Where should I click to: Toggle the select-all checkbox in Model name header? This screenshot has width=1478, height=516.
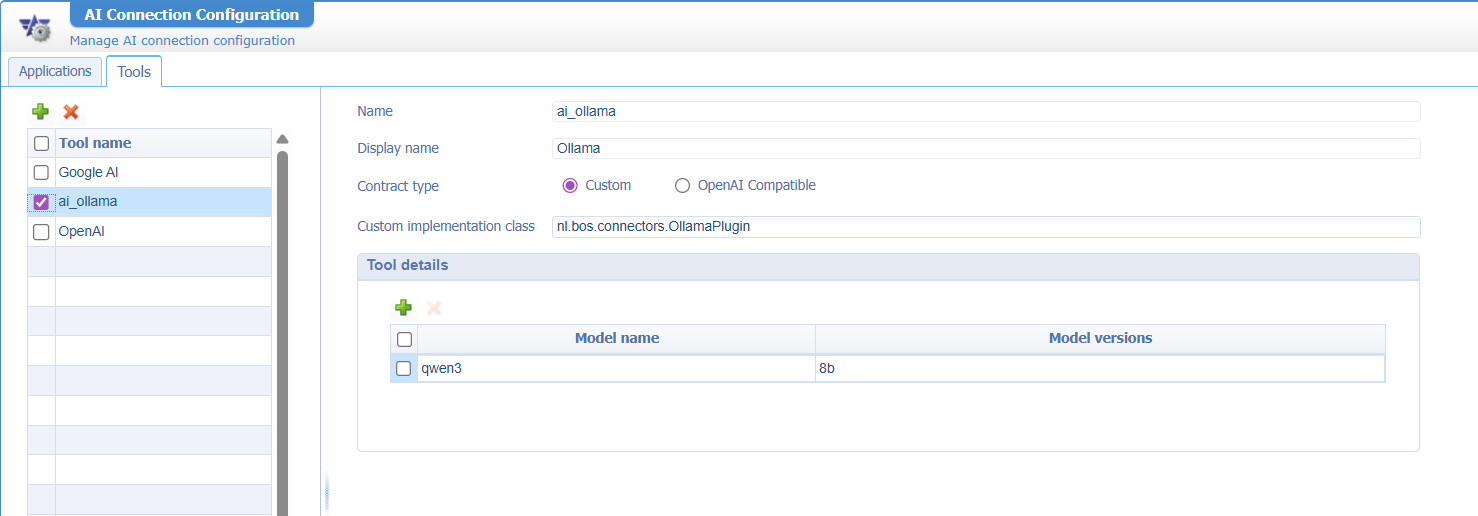tap(404, 339)
